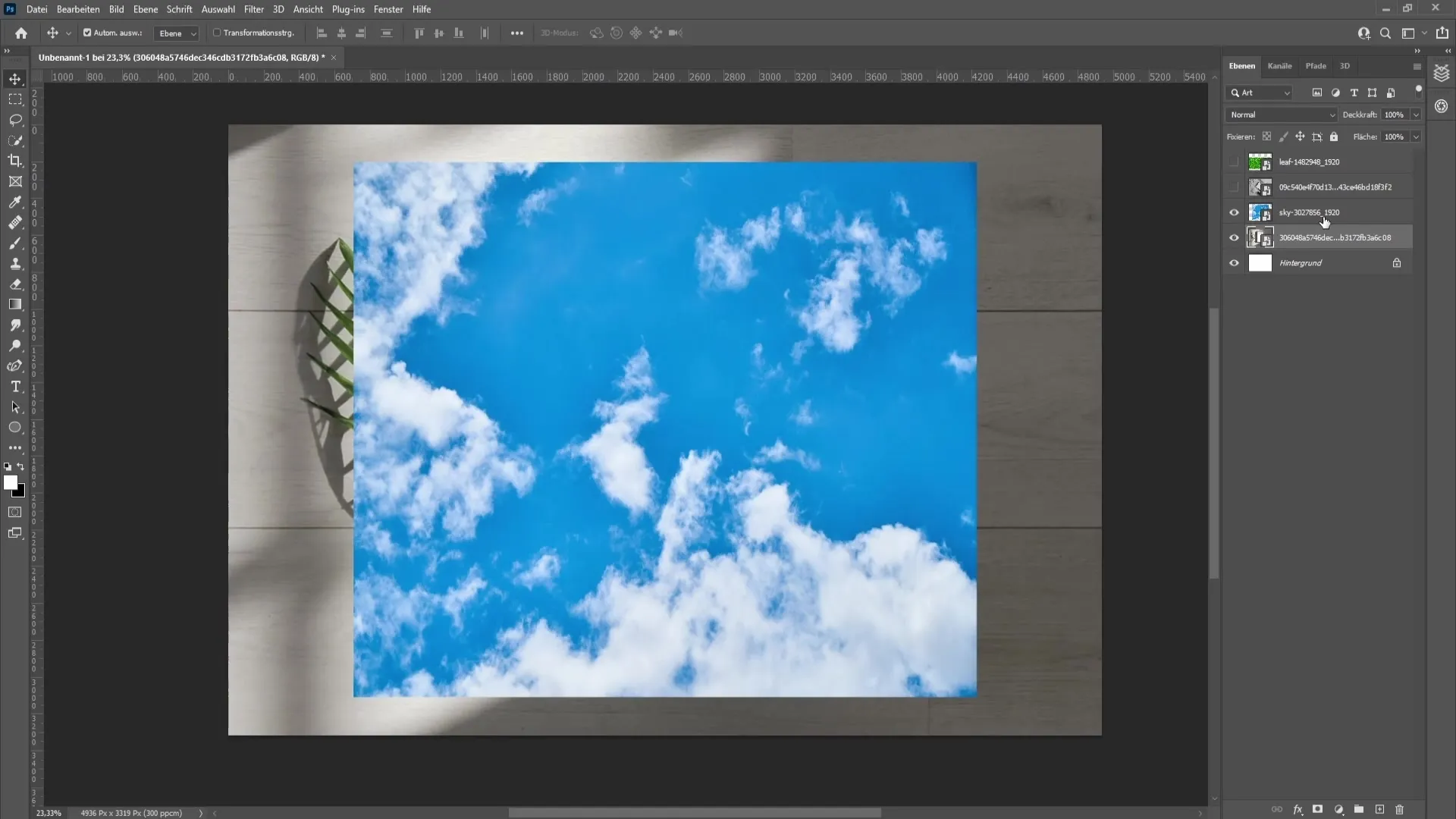The image size is (1456, 819).
Task: Select the Brush tool
Action: 15,243
